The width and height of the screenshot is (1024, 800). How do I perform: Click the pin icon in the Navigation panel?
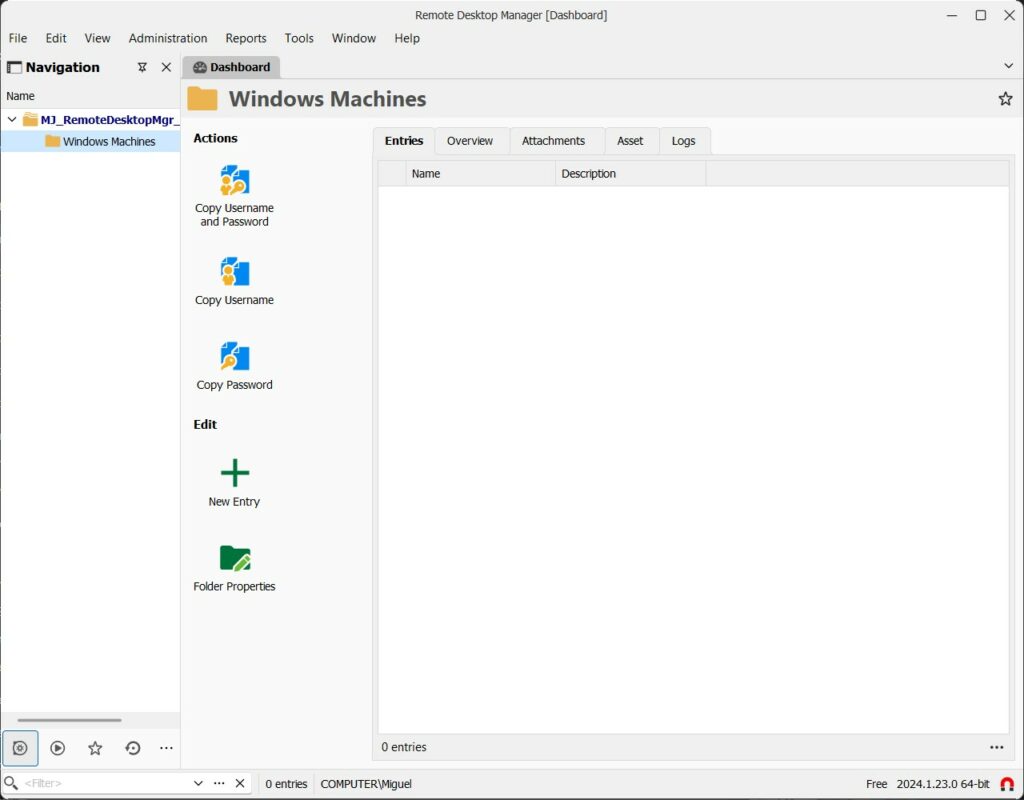(143, 67)
